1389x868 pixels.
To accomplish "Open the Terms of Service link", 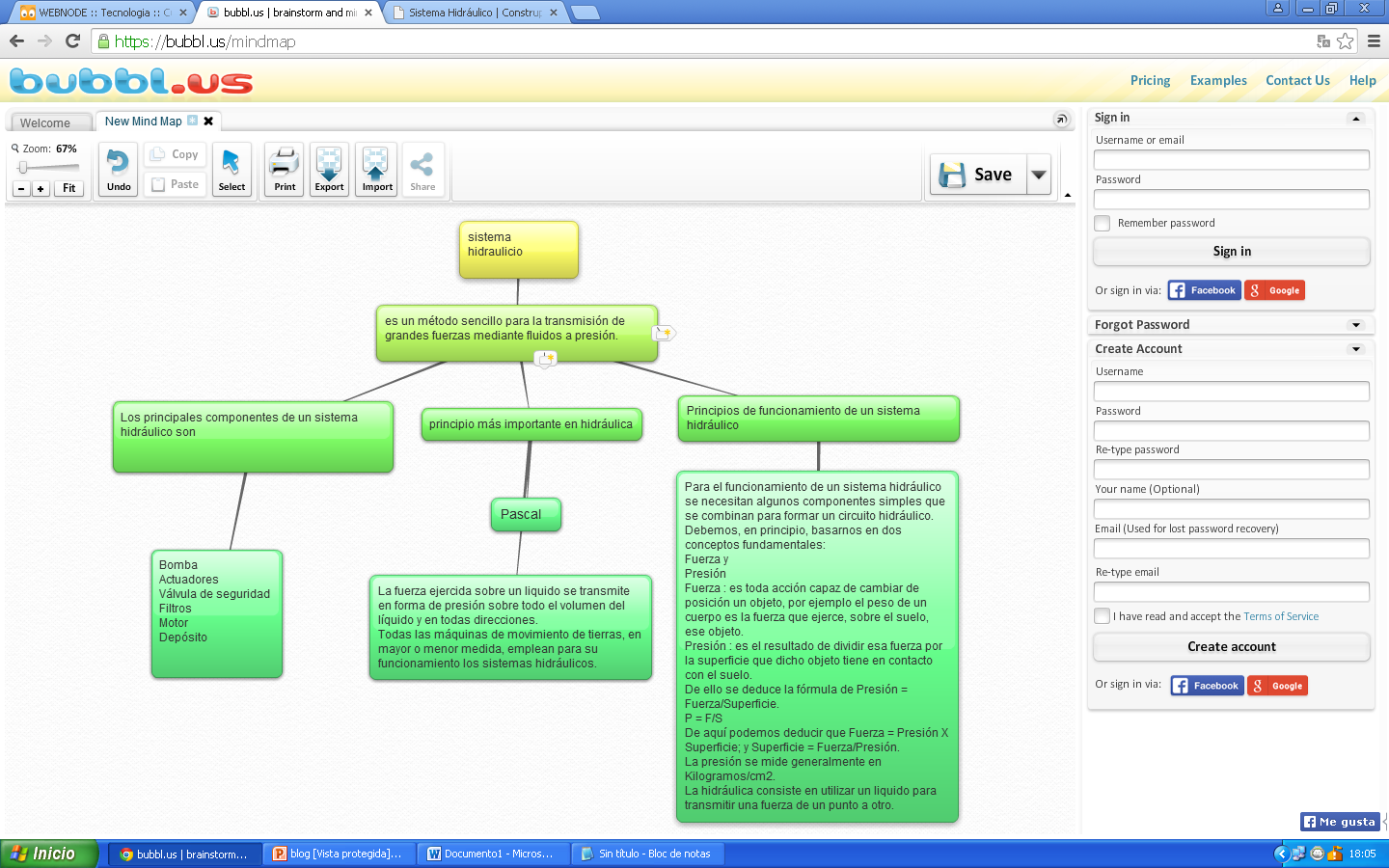I will point(1281,616).
